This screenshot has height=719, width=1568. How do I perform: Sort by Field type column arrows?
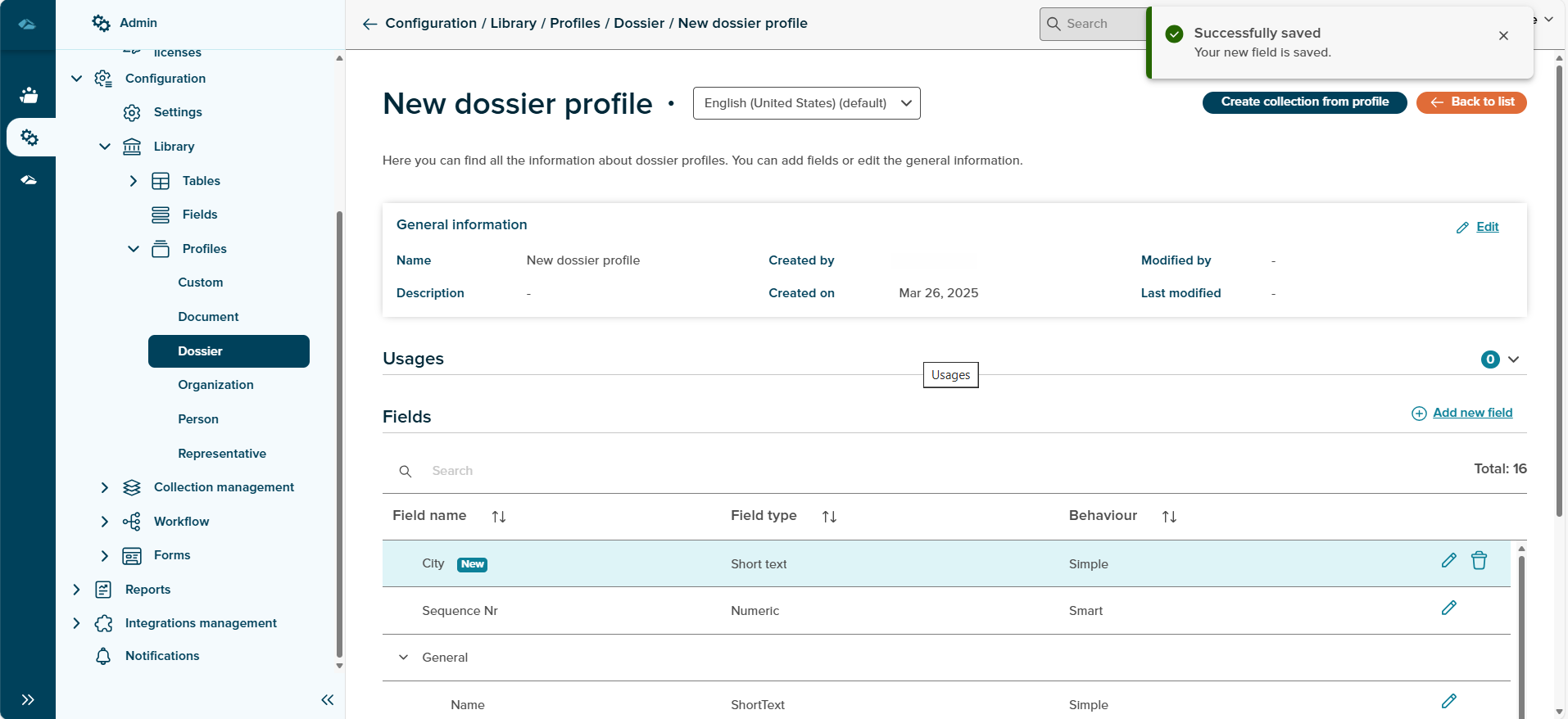(x=829, y=517)
